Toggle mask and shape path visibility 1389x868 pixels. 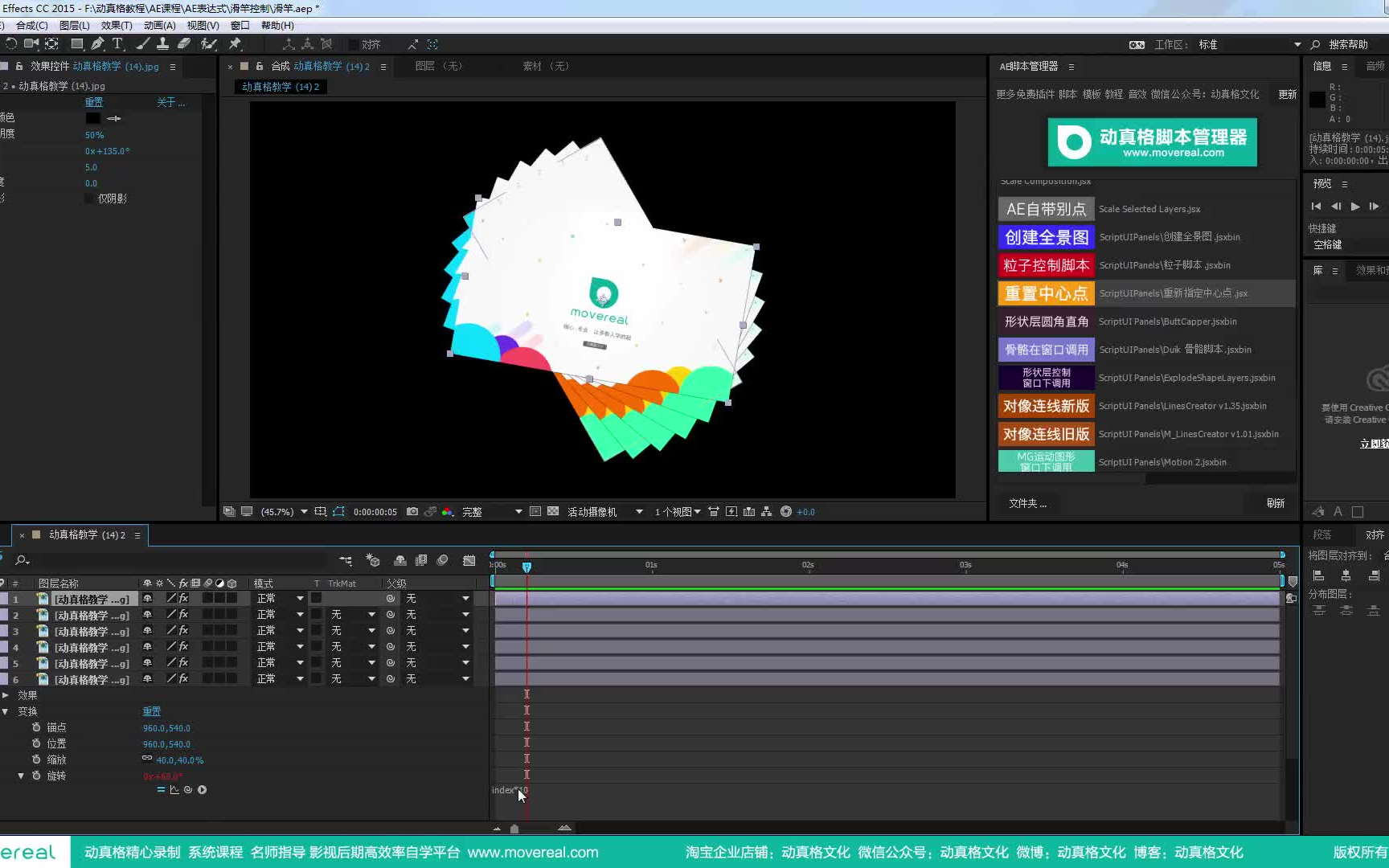(x=338, y=511)
